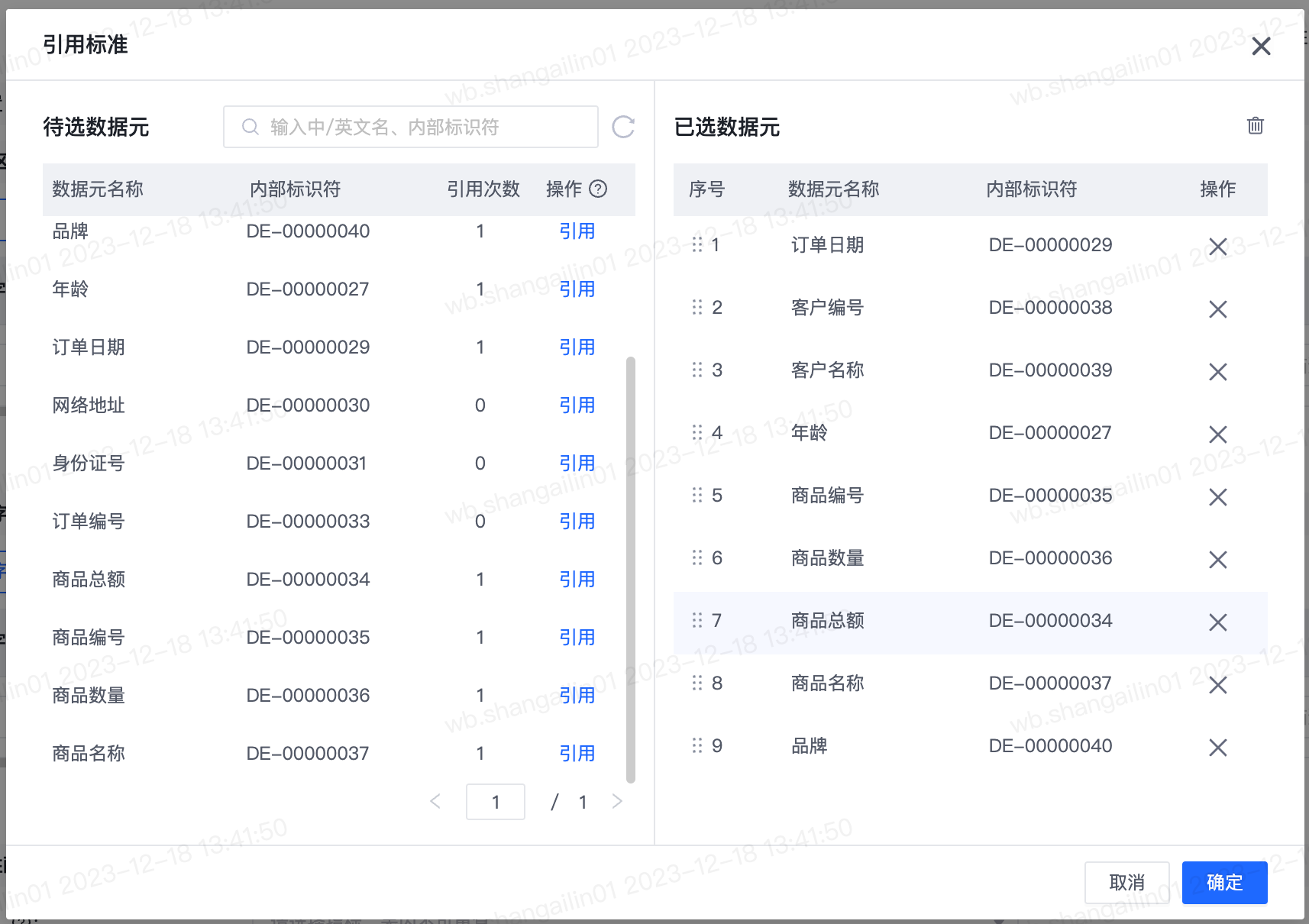The width and height of the screenshot is (1309, 924).
Task: Remove 品牌 from selected list
Action: [x=1218, y=748]
